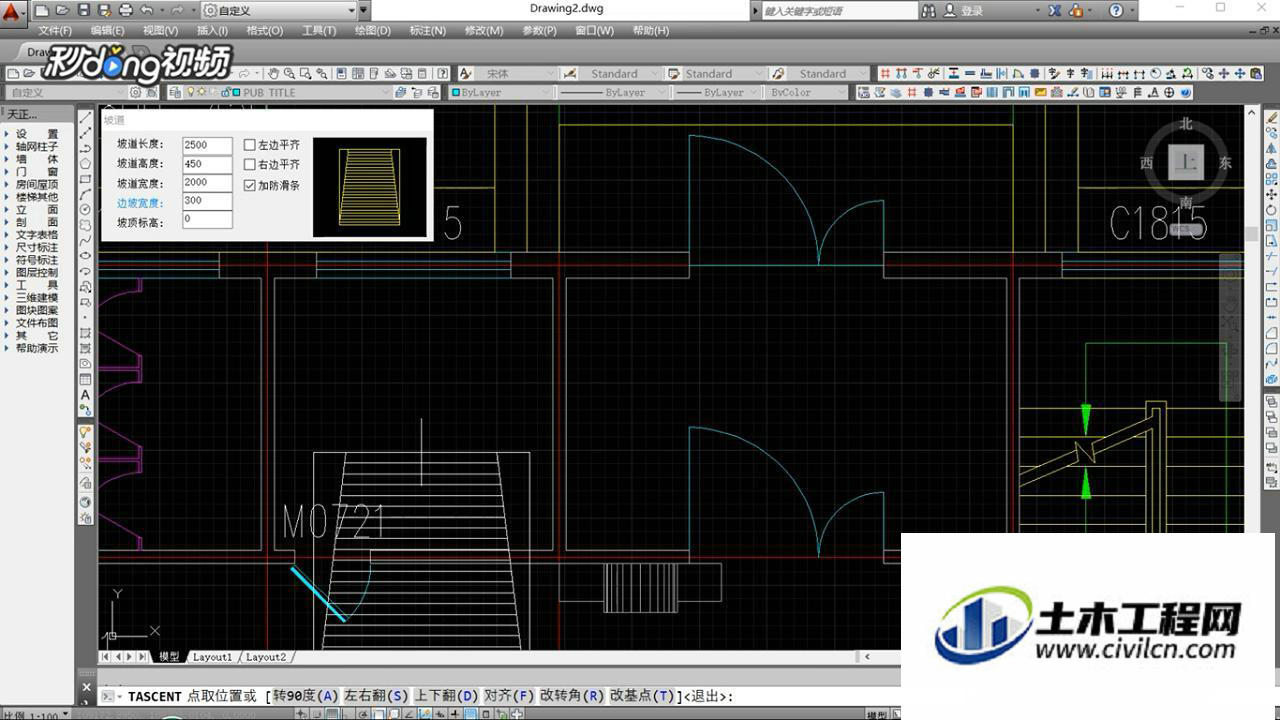Expand the 门窗 menu in 天正 panel
This screenshot has width=1280, height=720.
(37, 172)
